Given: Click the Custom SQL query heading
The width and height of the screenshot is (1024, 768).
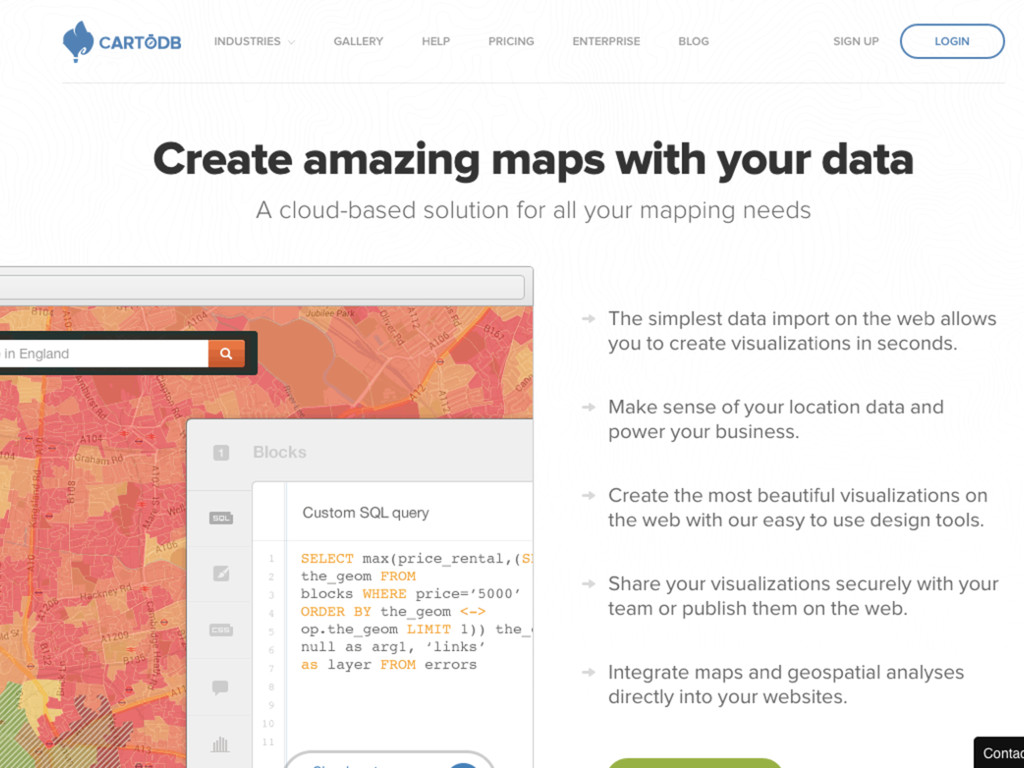Looking at the screenshot, I should coord(366,513).
